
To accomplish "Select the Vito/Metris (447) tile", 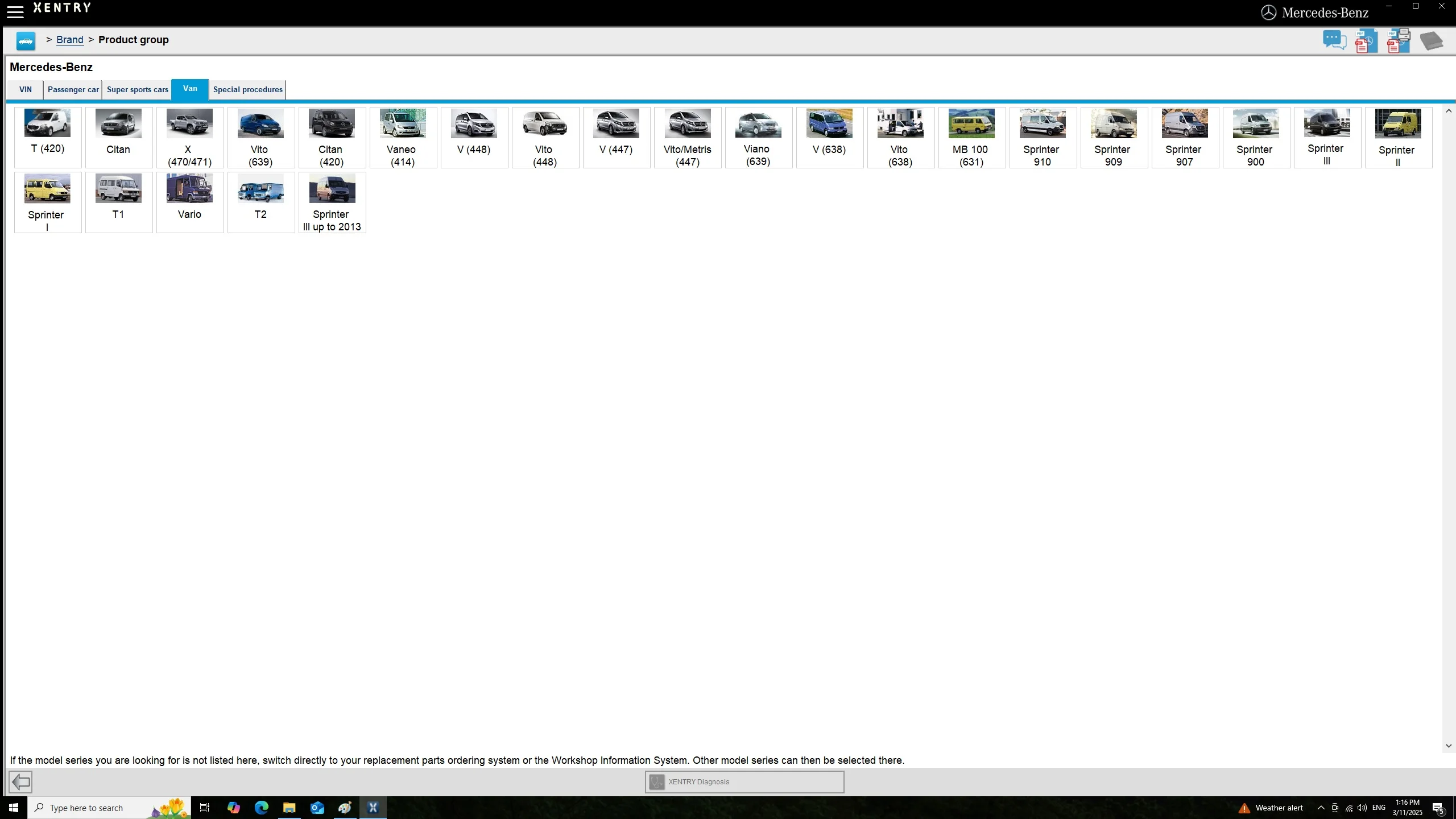I will coord(688,138).
